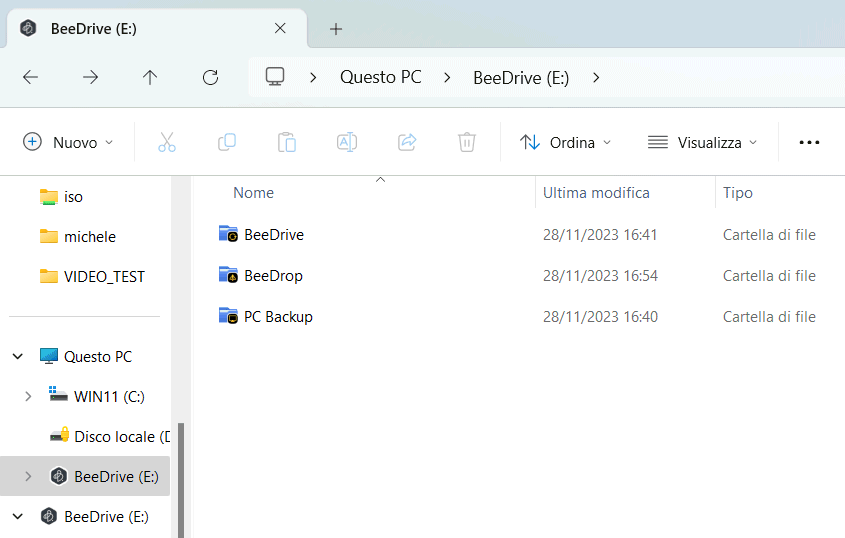
Task: Open the three-dots more options menu
Action: coord(809,142)
